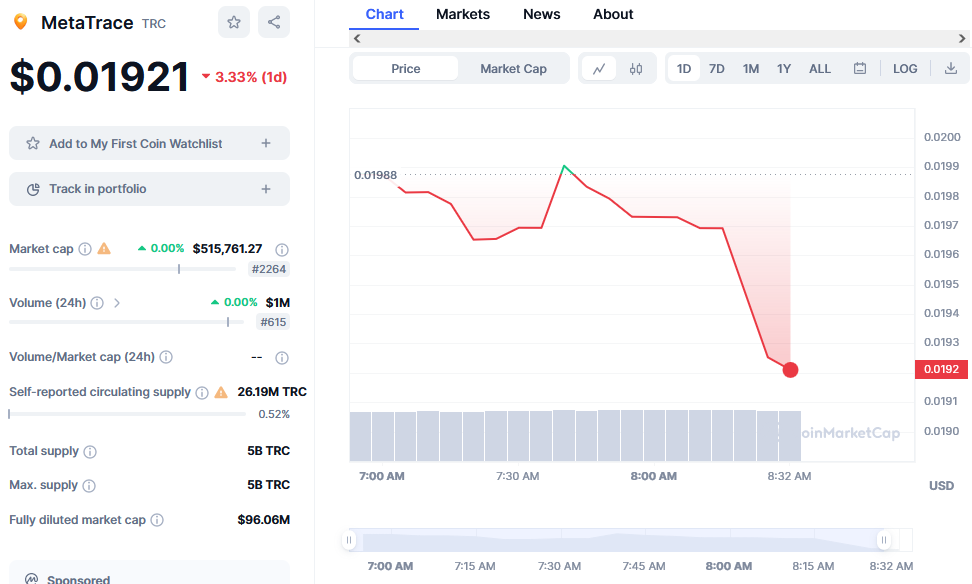972x584 pixels.
Task: Select the 1M time range
Action: (x=751, y=69)
